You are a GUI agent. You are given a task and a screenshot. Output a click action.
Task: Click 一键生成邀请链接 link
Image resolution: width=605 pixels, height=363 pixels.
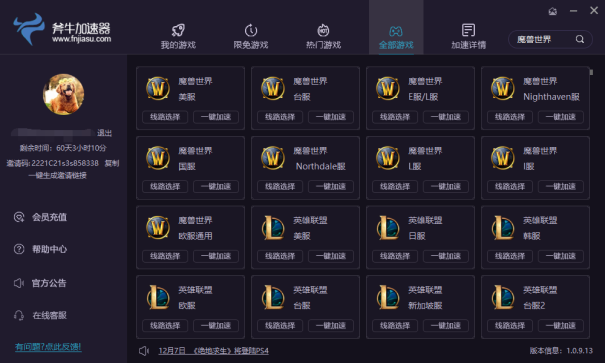point(58,175)
